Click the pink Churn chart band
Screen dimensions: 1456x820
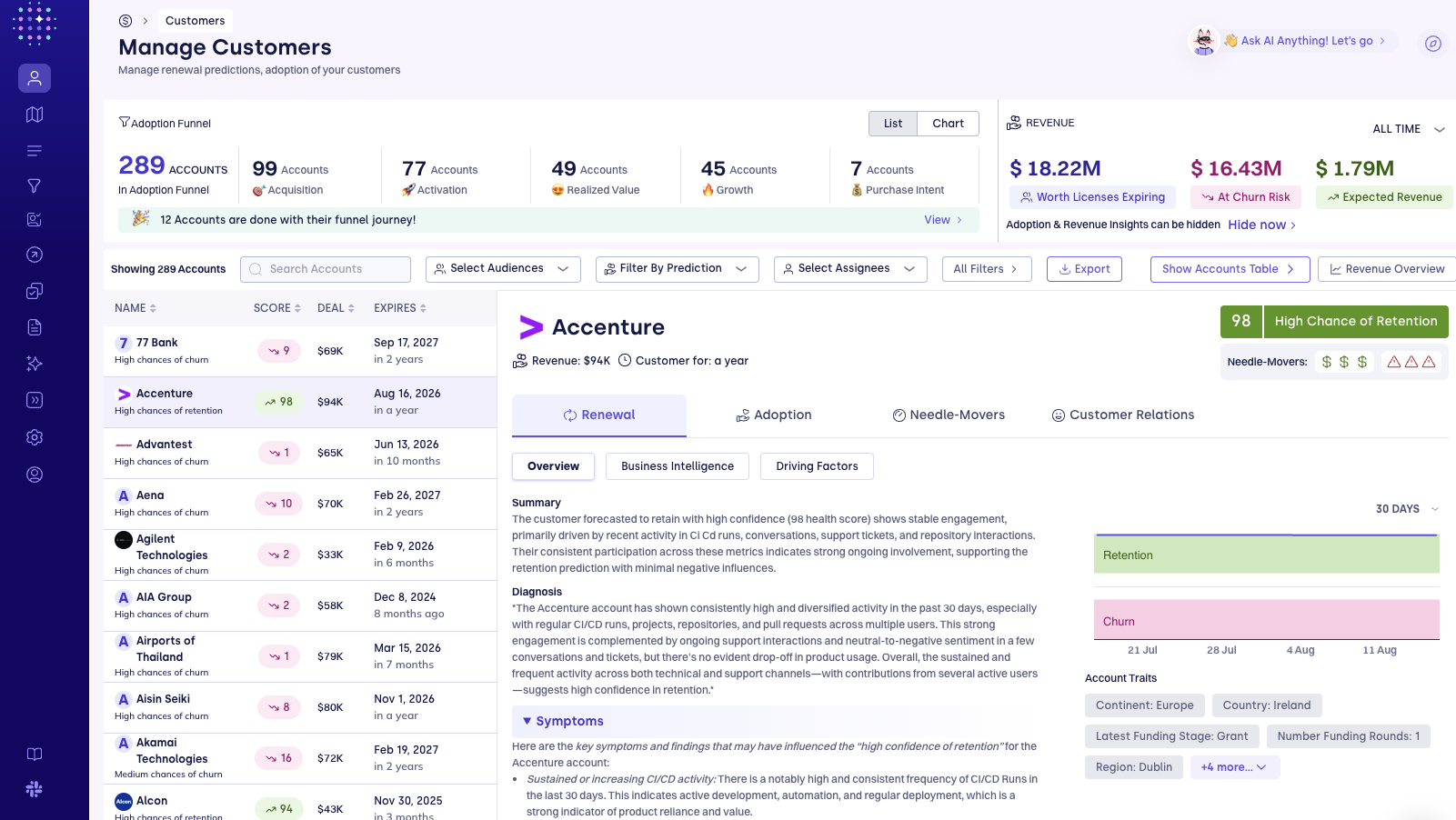pos(1267,620)
